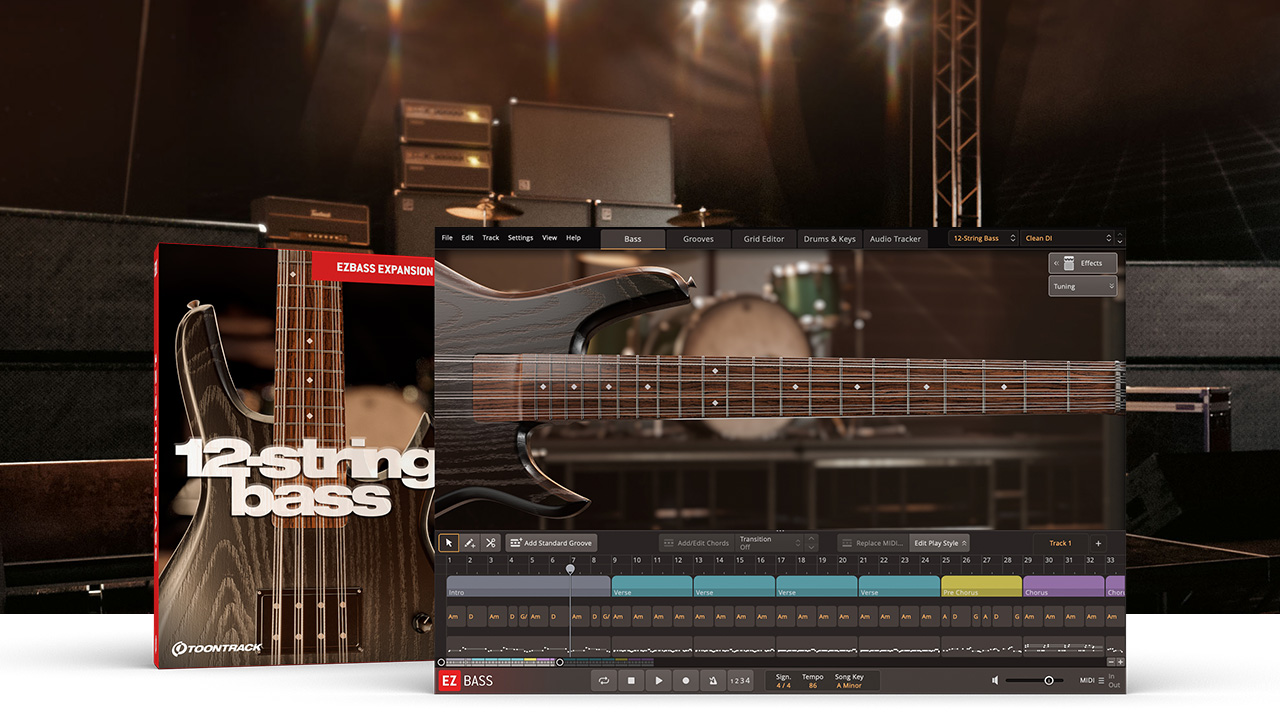Expand the Tuning panel
Image resolution: width=1280 pixels, height=720 pixels.
tap(1082, 286)
